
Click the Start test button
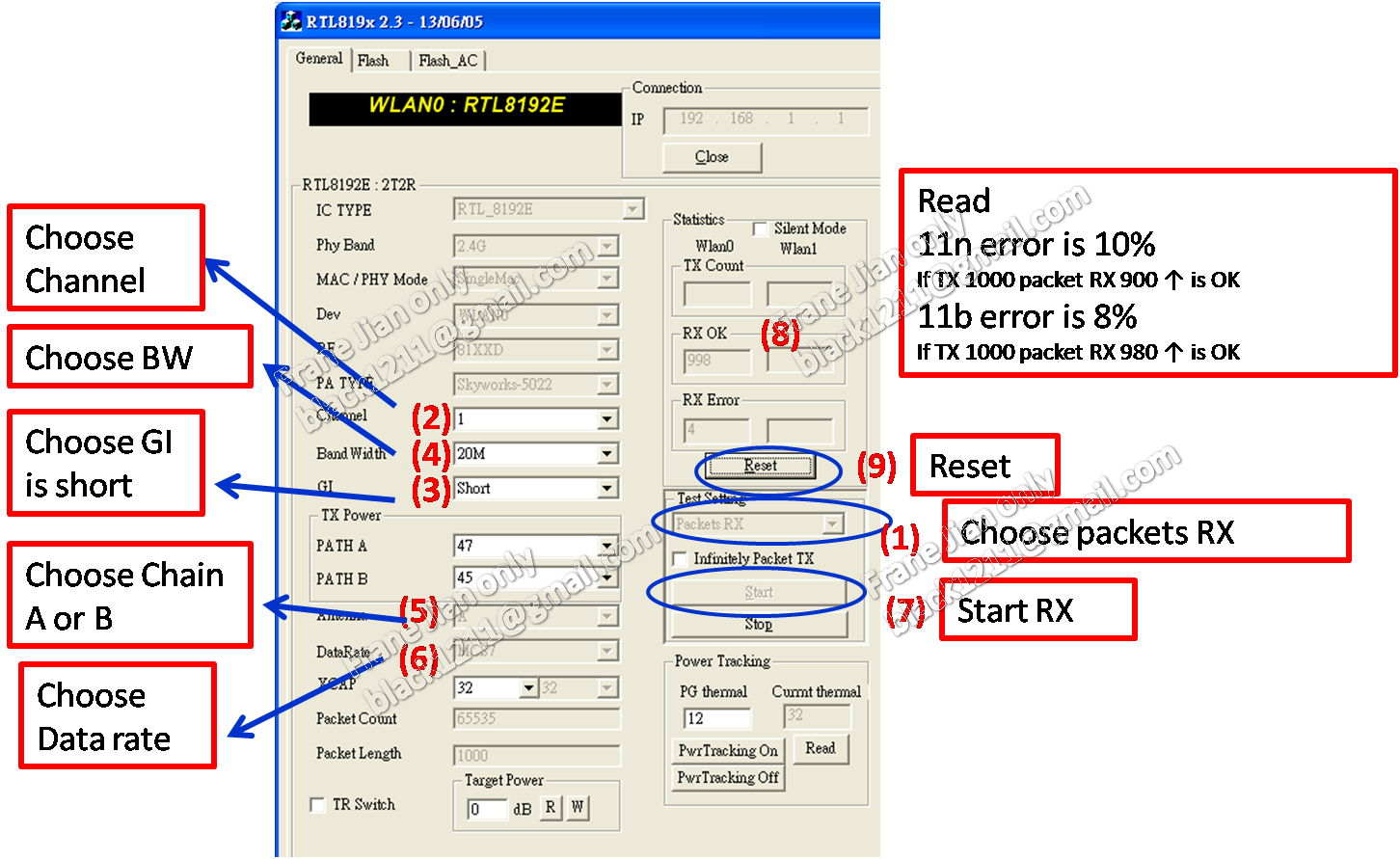click(758, 592)
